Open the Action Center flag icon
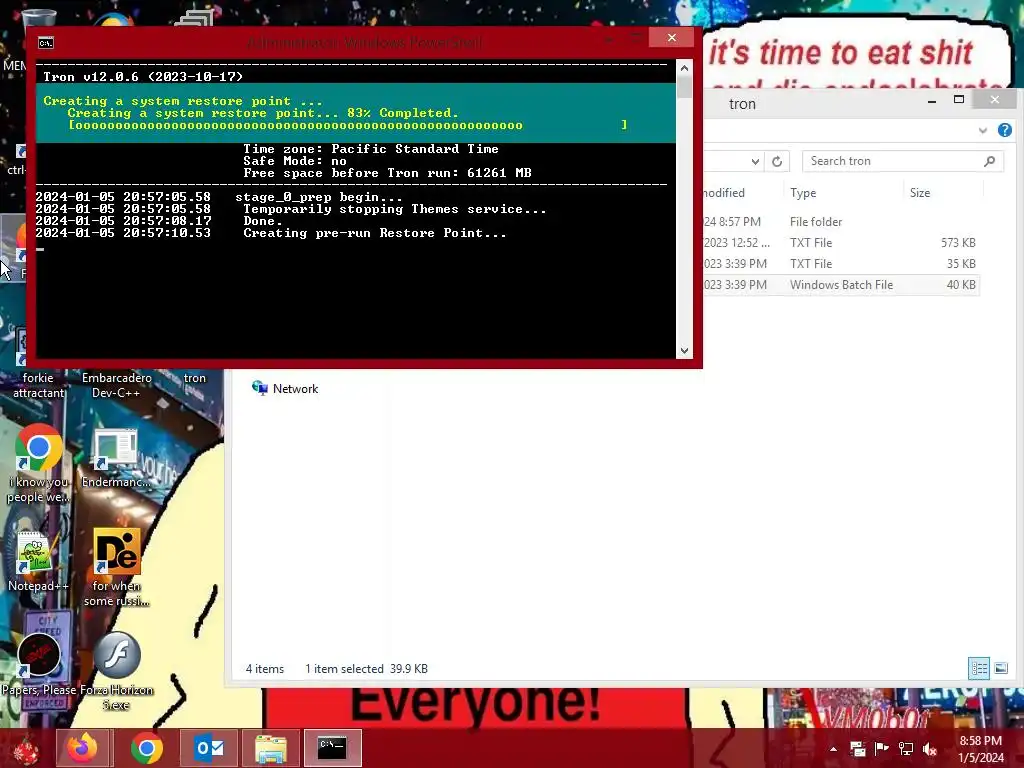This screenshot has height=768, width=1024. pos(882,749)
